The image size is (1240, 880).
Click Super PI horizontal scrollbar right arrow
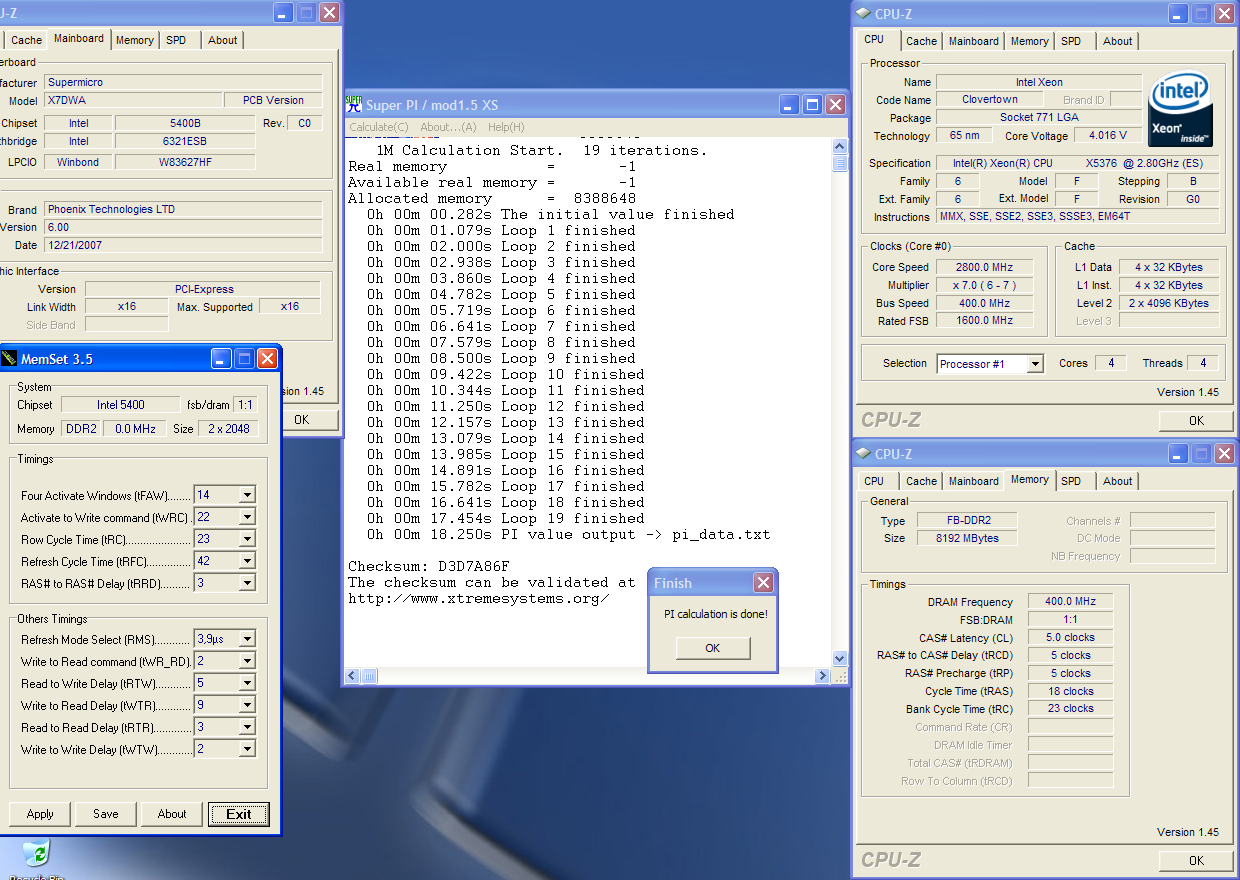823,676
